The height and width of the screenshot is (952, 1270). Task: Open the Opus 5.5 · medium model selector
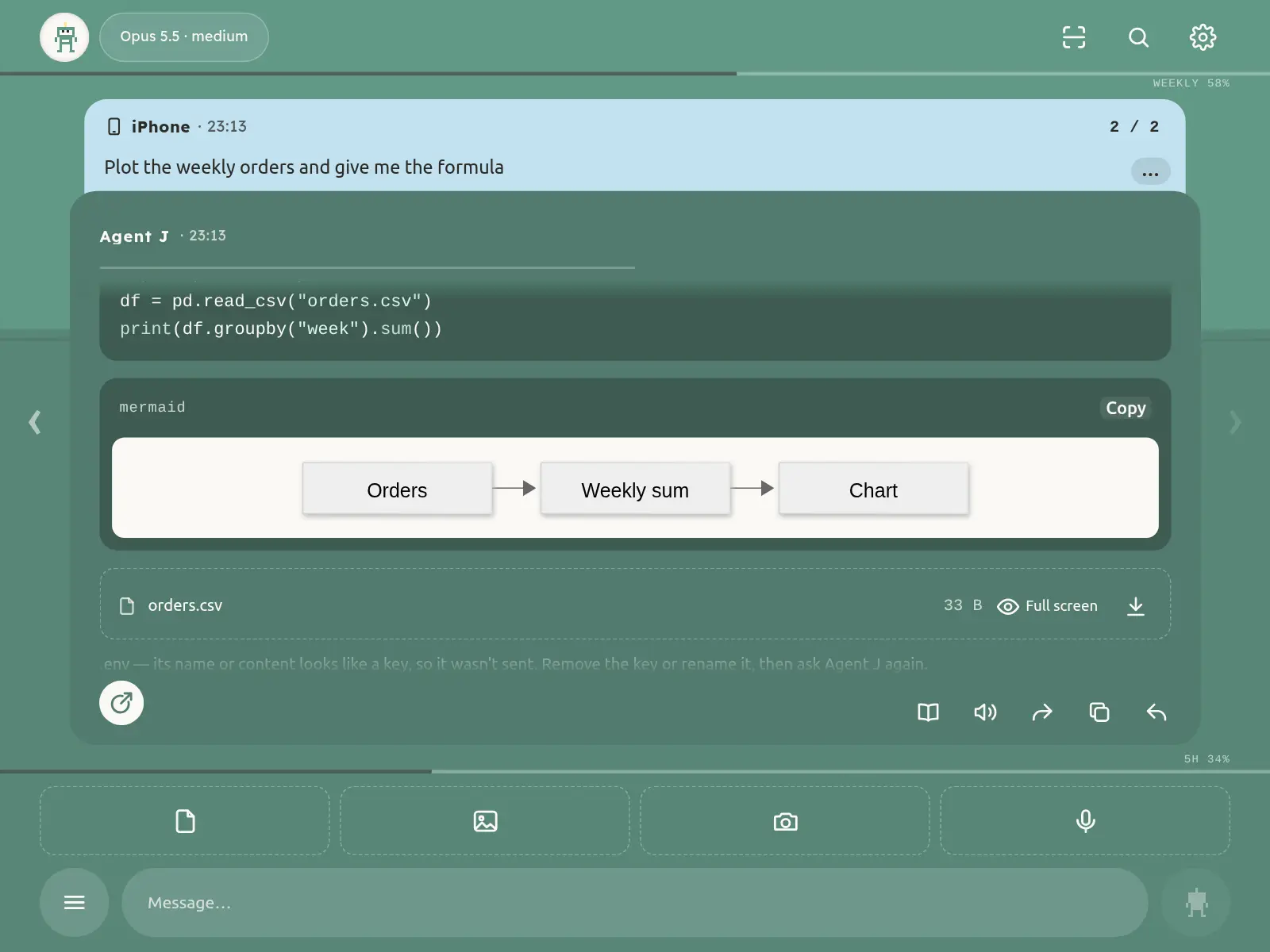184,36
